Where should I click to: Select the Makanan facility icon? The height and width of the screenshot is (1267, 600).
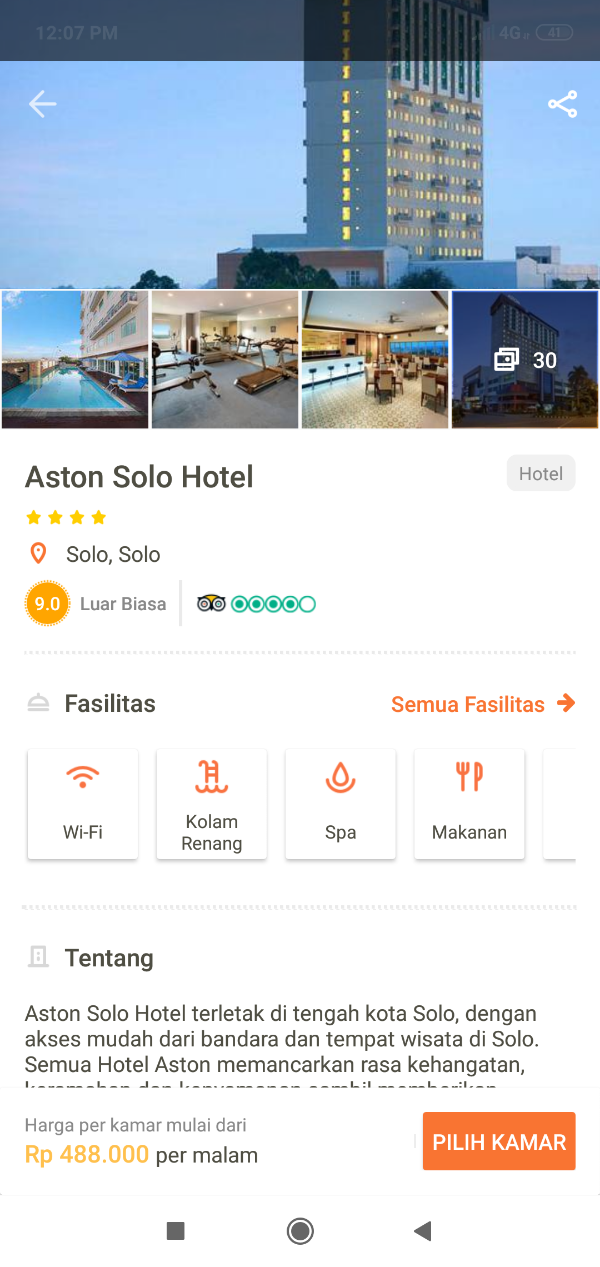coord(470,777)
